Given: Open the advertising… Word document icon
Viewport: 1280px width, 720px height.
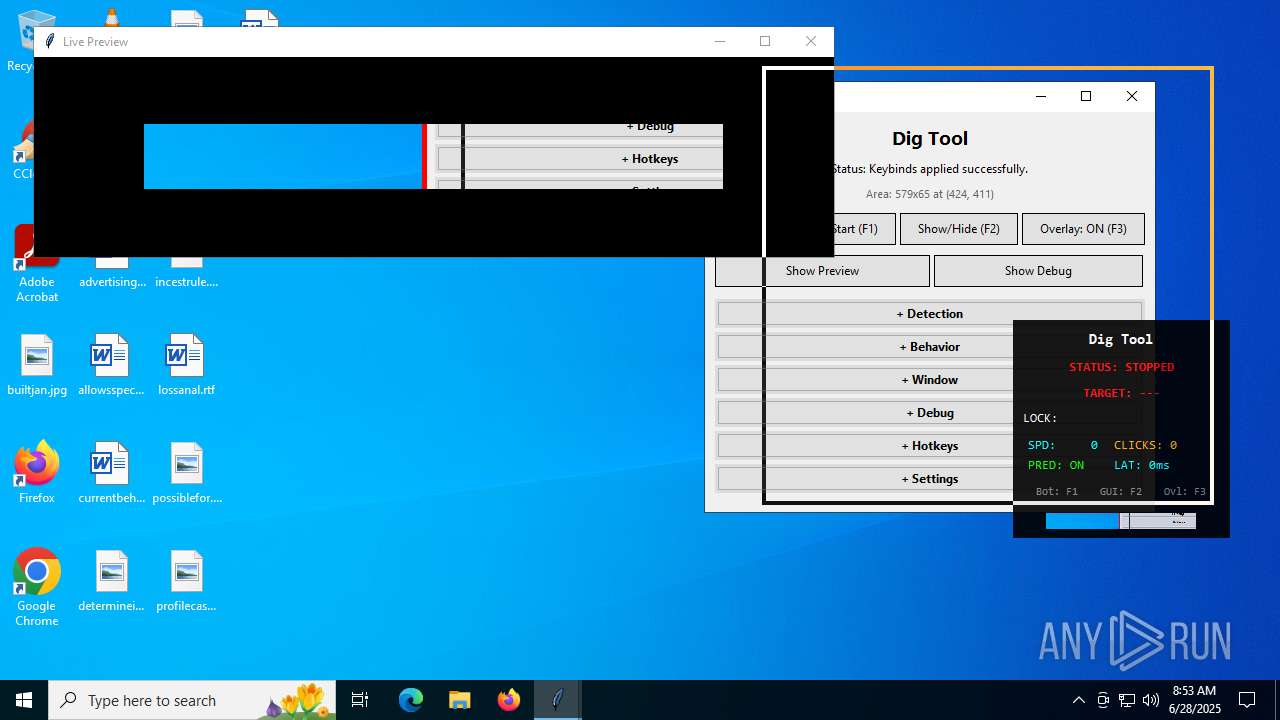Looking at the screenshot, I should (112, 270).
